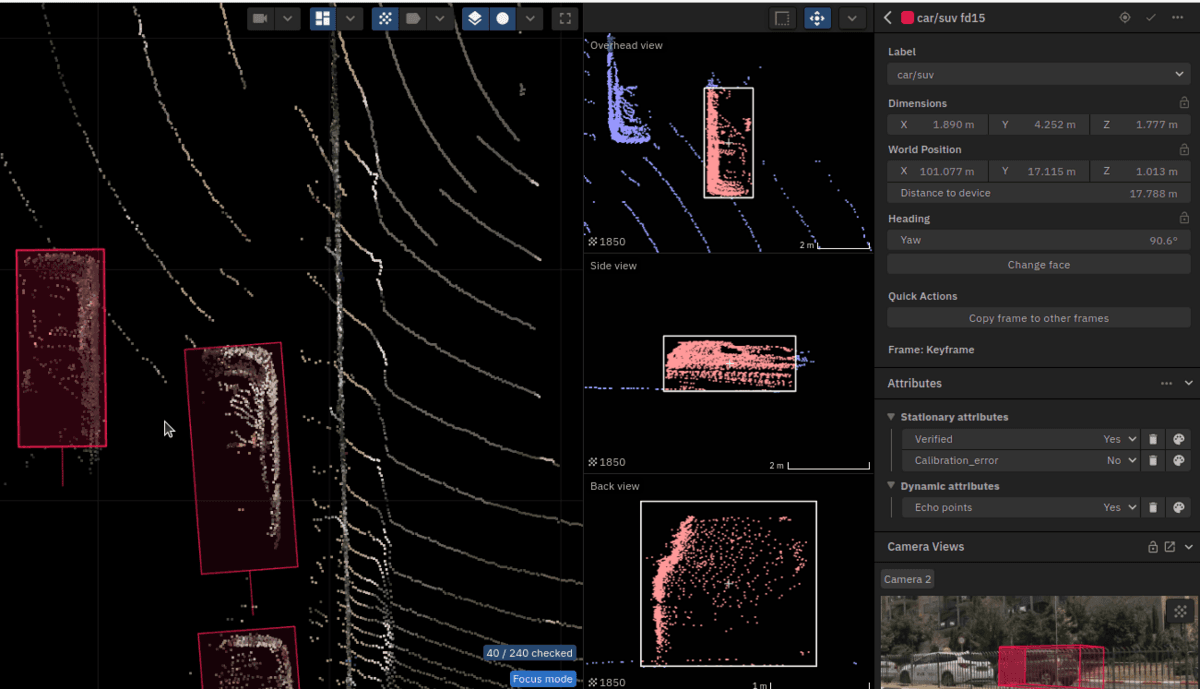
Task: Toggle the Dimensions lock
Action: coord(1184,103)
